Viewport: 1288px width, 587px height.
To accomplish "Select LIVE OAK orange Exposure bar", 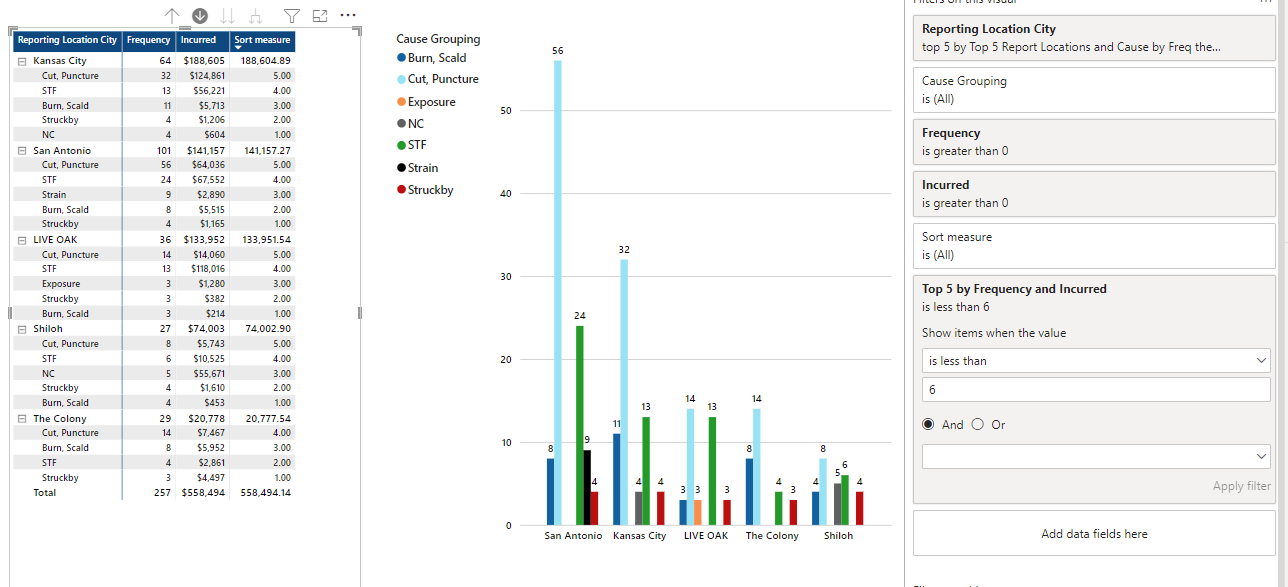I will coord(698,512).
